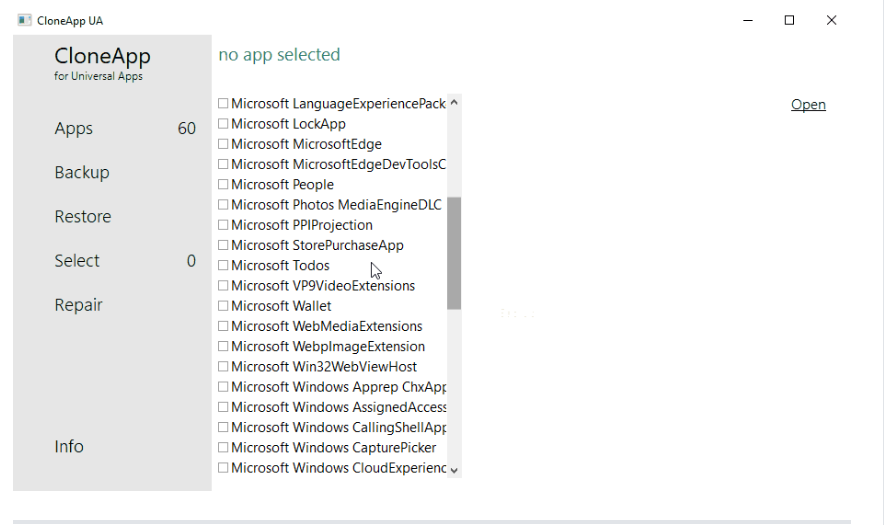Viewport: 896px width, 525px height.
Task: Choose Select in the sidebar
Action: click(x=77, y=261)
